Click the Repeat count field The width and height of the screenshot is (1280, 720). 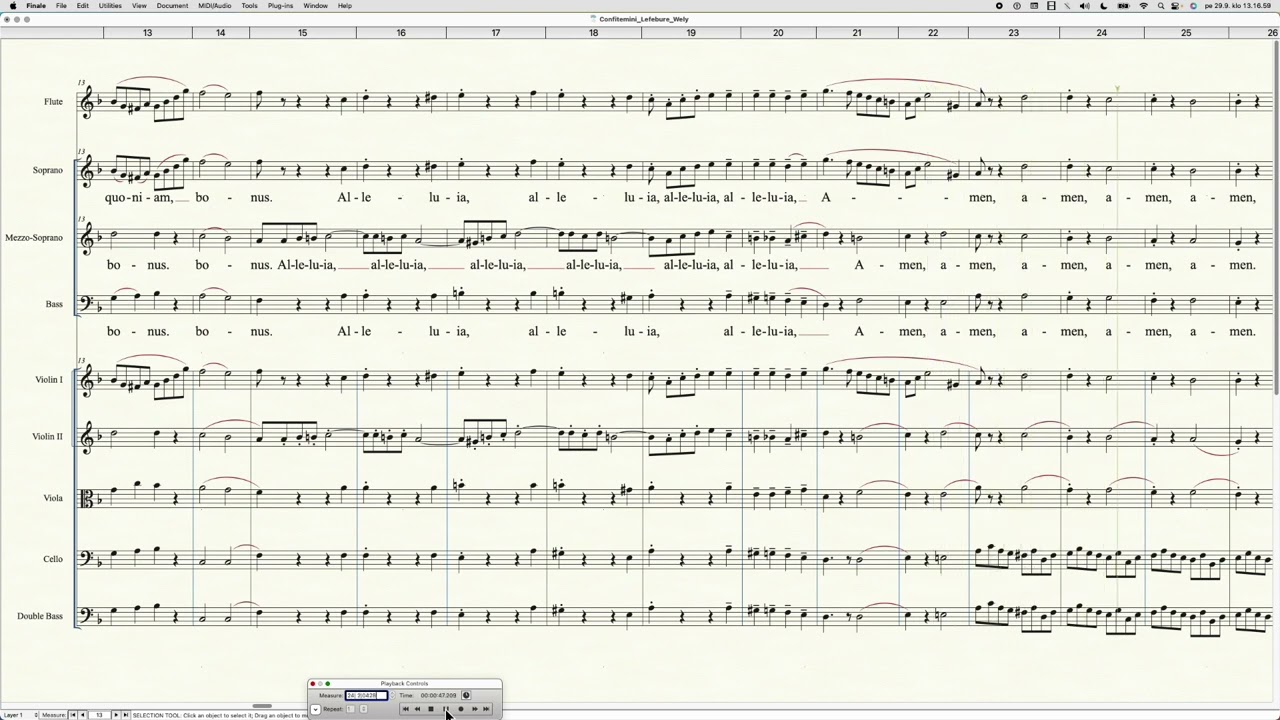(350, 709)
